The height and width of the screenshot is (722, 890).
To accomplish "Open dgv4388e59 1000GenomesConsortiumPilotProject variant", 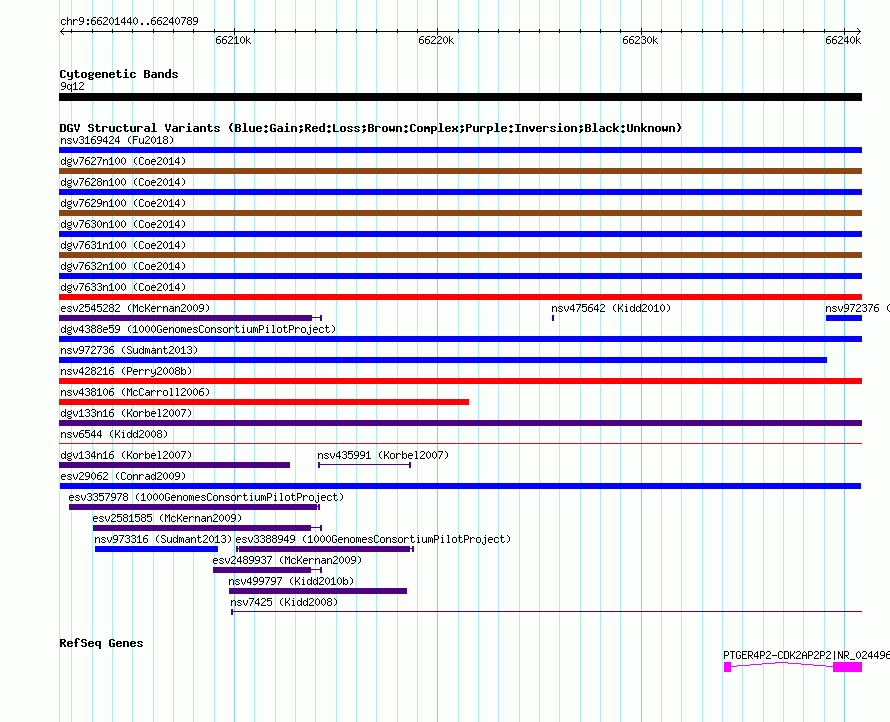I will [x=198, y=329].
